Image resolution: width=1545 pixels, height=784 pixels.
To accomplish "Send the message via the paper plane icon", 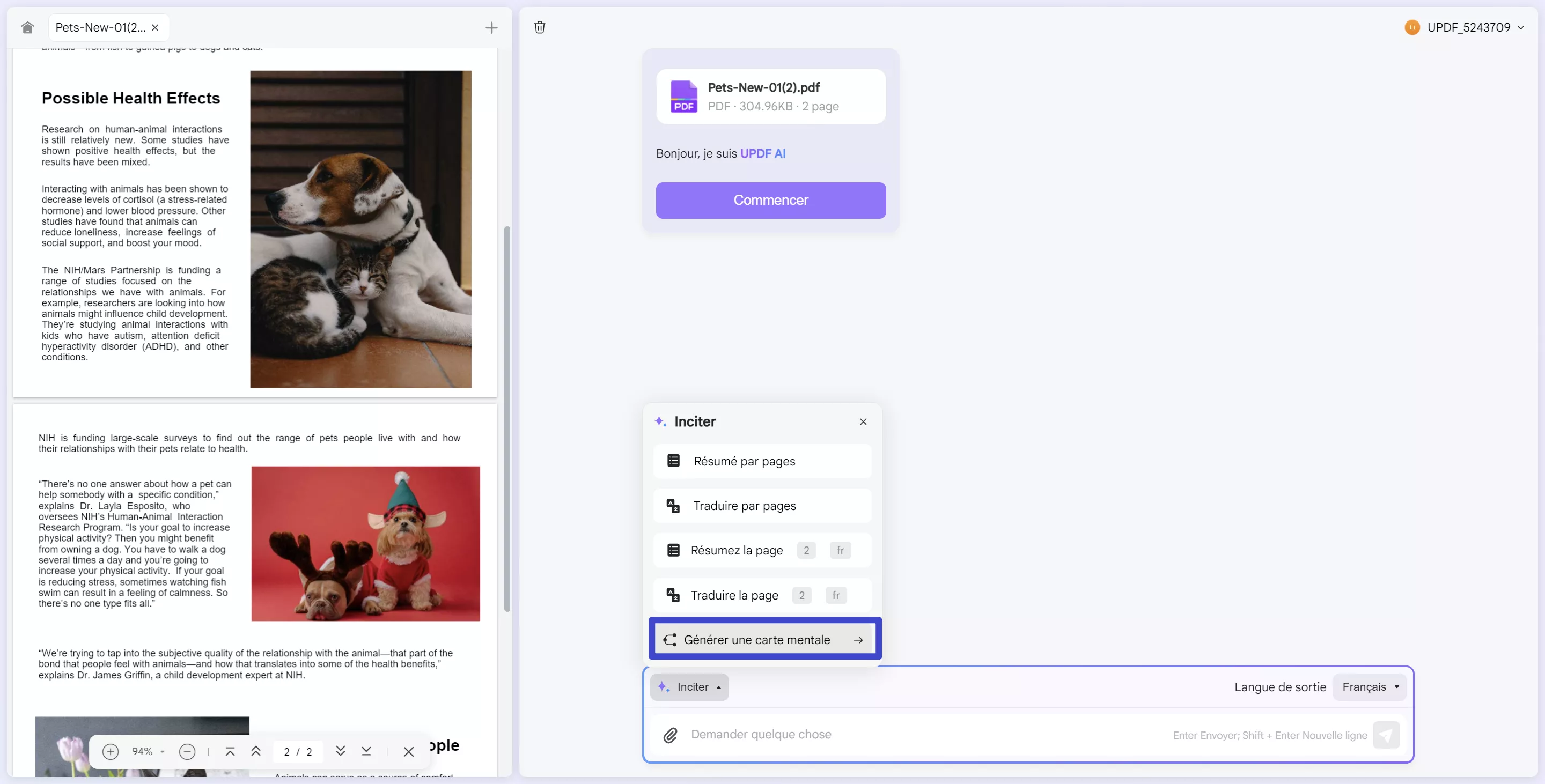I will (x=1387, y=735).
